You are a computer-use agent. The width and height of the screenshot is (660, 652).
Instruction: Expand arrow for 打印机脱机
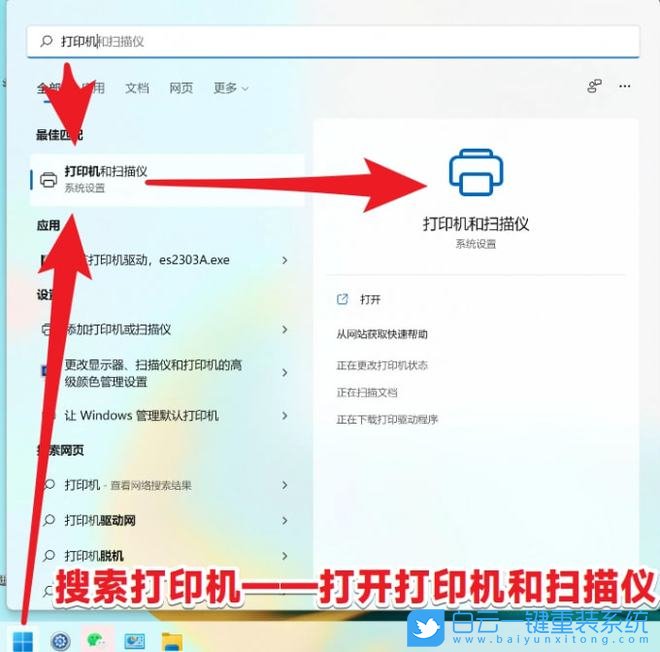pos(285,556)
